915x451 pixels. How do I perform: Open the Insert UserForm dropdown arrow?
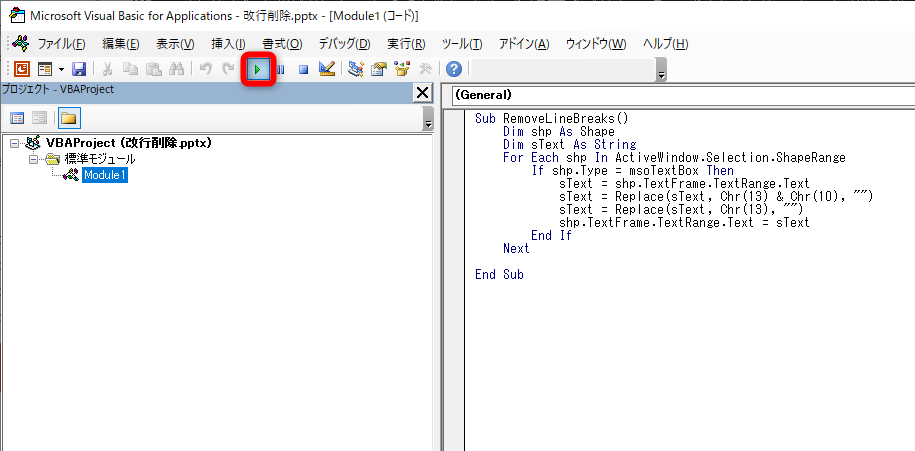pos(61,70)
